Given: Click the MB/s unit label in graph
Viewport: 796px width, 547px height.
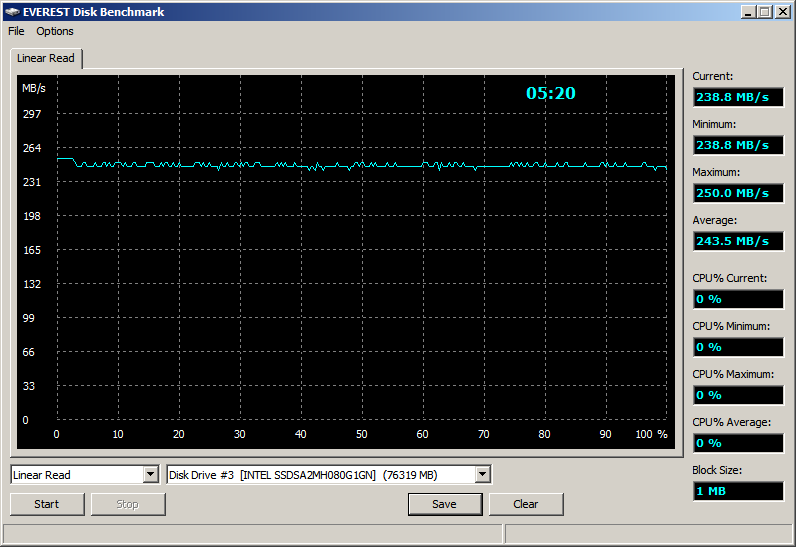Looking at the screenshot, I should [34, 88].
